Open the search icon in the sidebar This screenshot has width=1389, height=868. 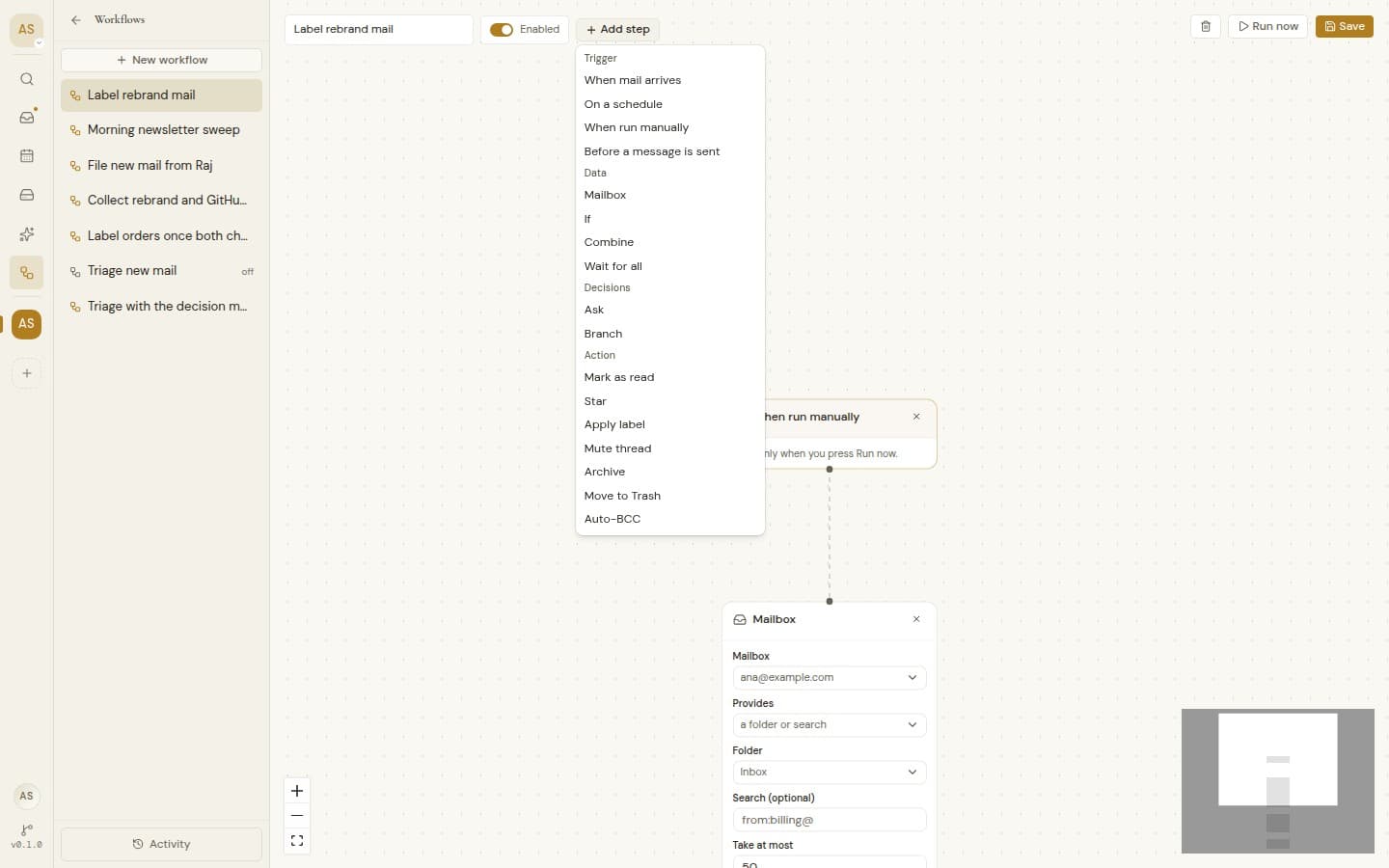27,79
